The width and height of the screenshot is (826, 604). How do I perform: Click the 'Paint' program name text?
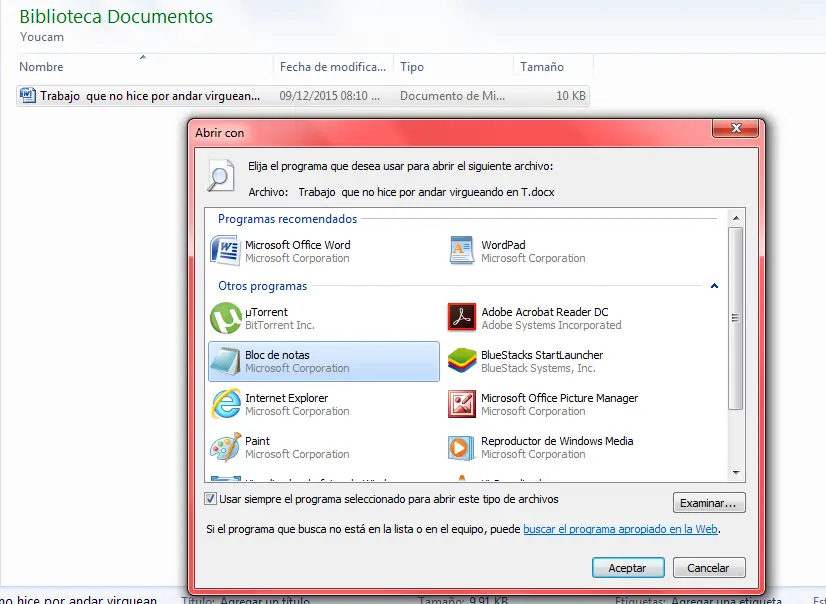point(257,441)
